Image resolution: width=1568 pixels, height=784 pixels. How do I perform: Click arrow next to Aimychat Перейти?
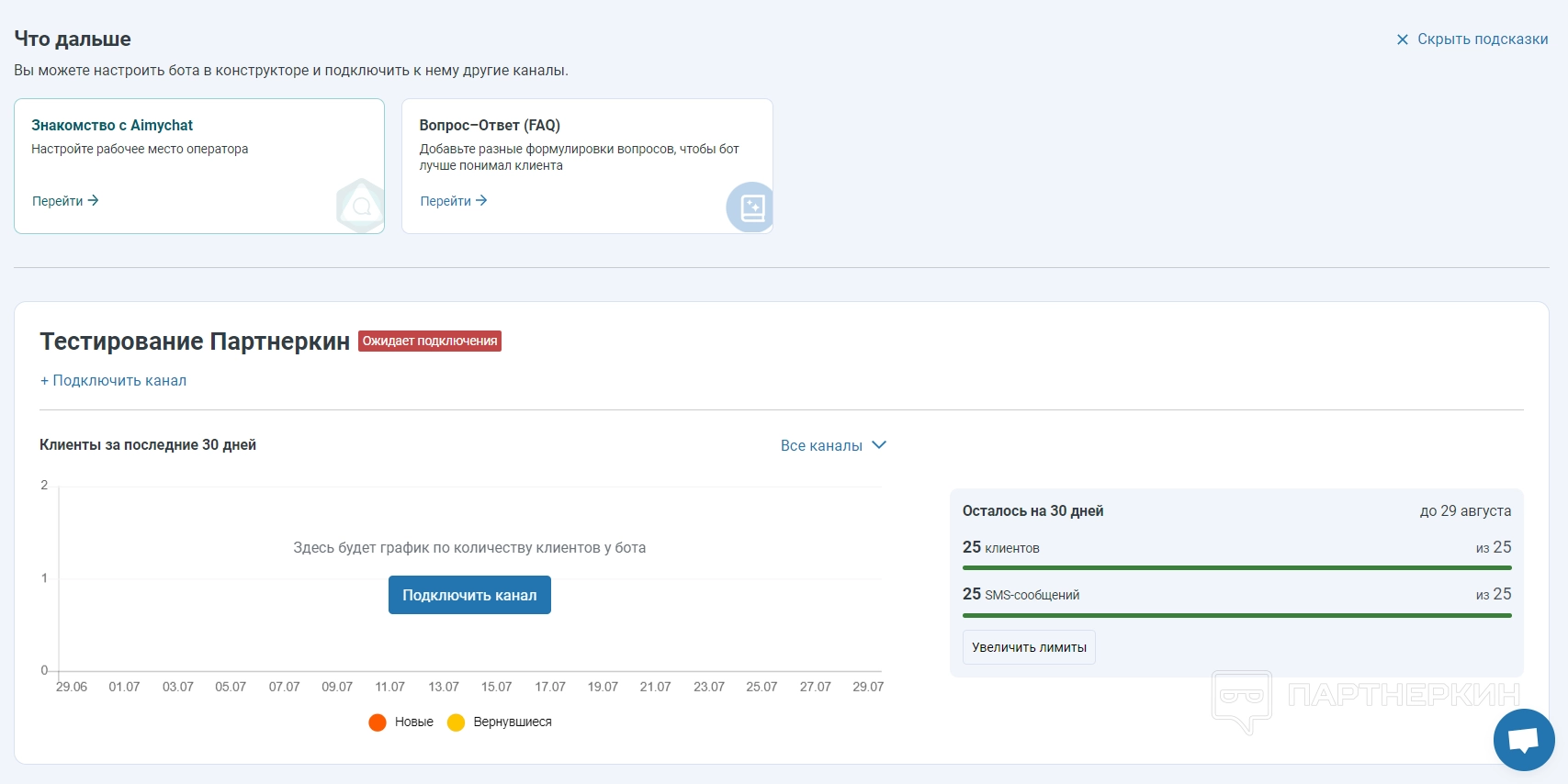point(93,200)
